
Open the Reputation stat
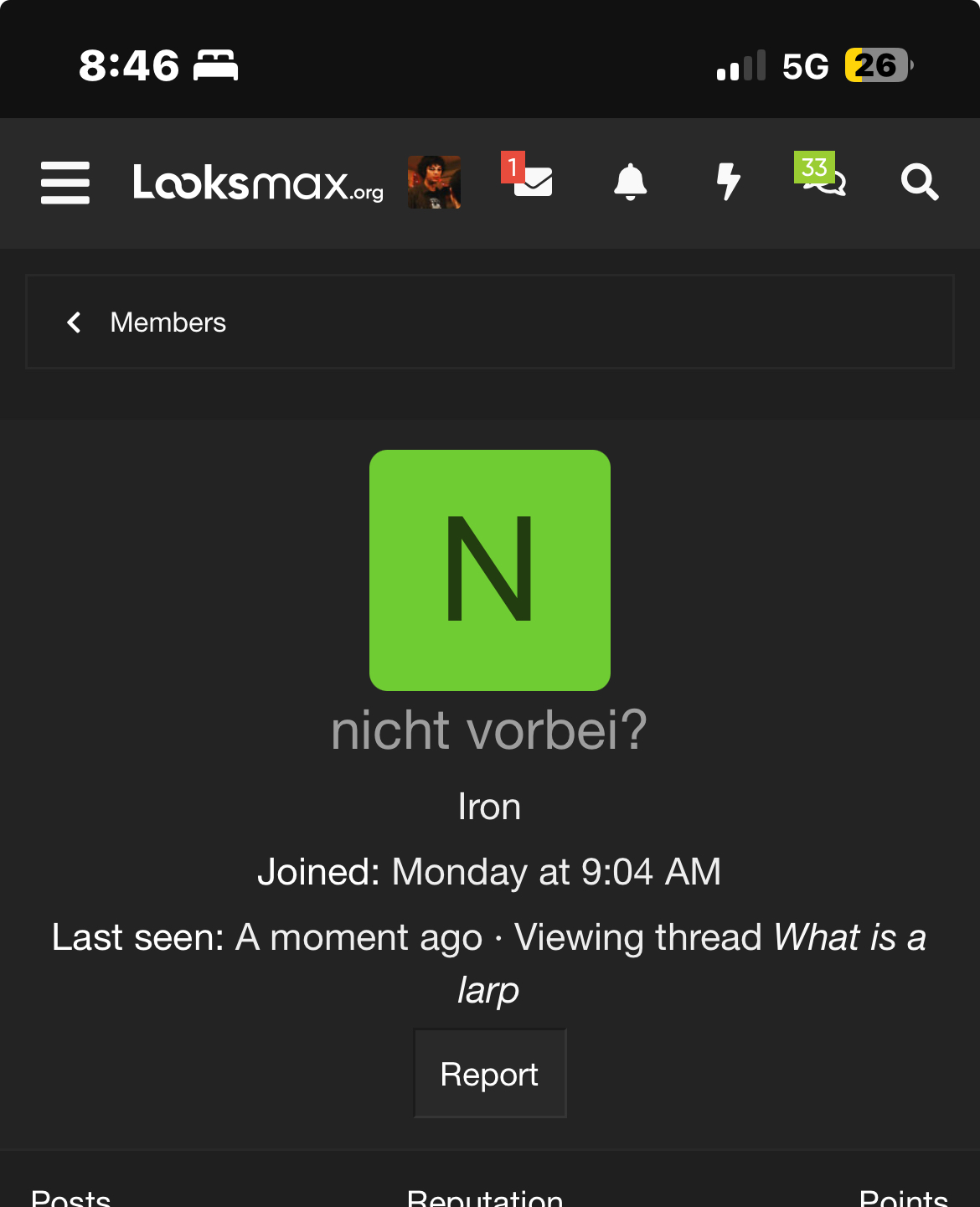pyautogui.click(x=485, y=1198)
